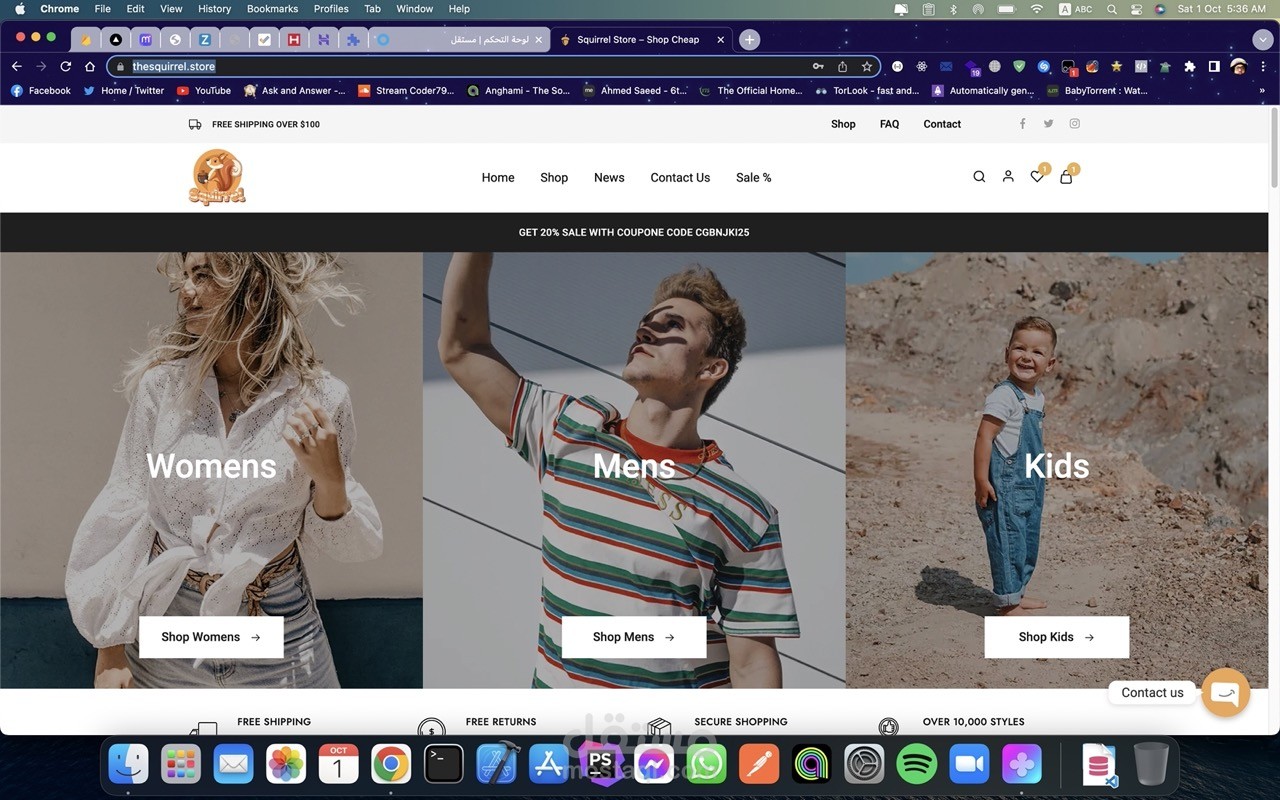This screenshot has height=800, width=1280.
Task: Open the Instagram icon in the top bar
Action: click(1074, 123)
